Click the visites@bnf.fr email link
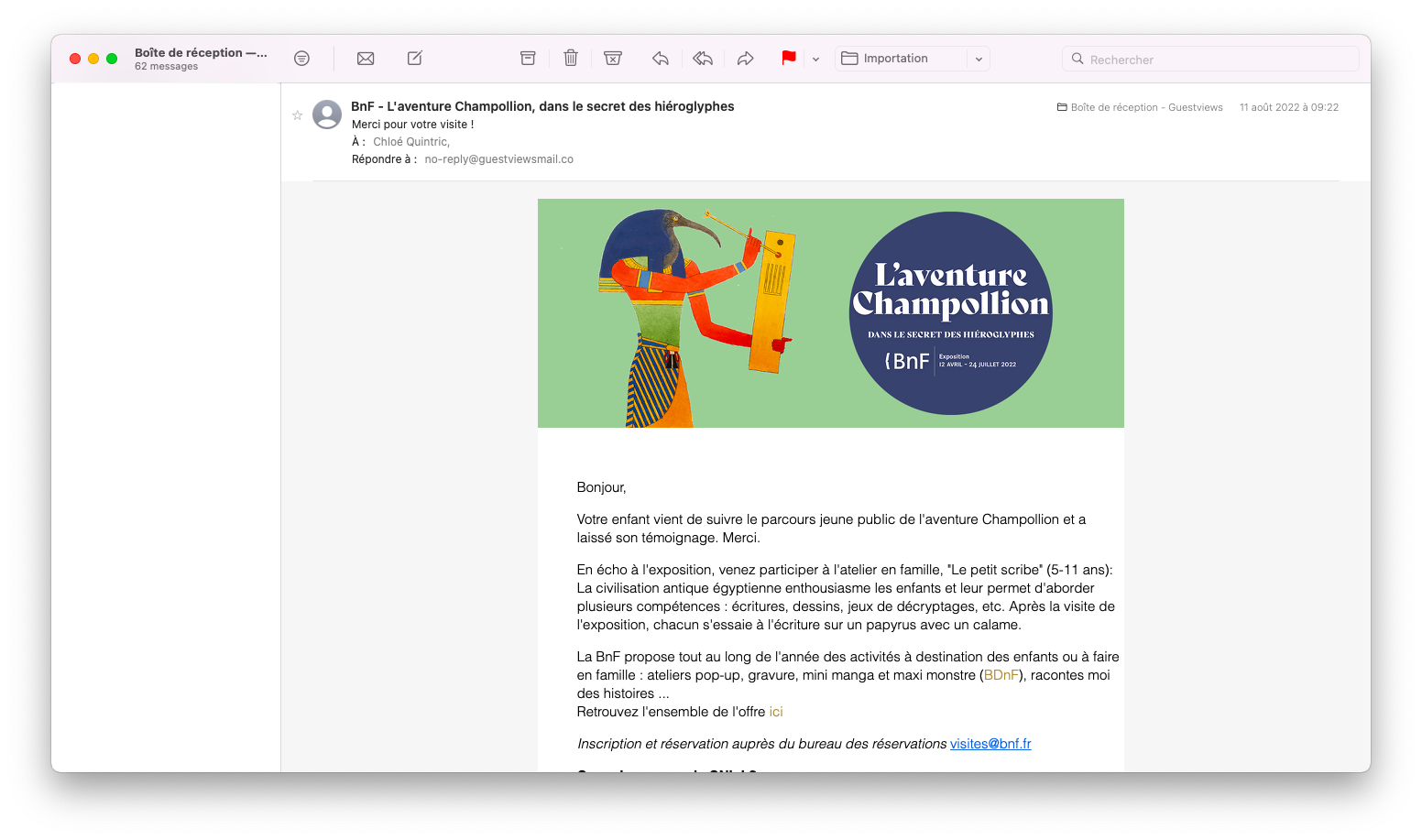This screenshot has height=840, width=1422. [990, 744]
